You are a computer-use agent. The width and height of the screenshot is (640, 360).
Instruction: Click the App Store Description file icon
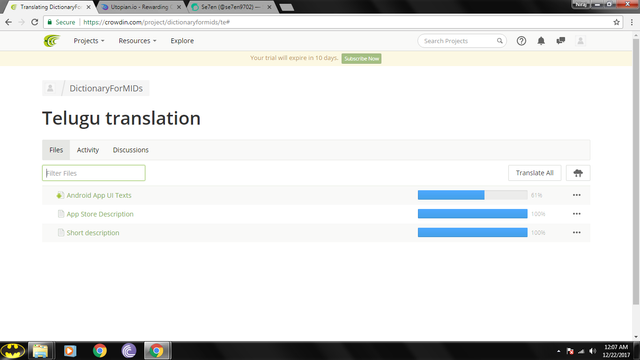point(61,214)
